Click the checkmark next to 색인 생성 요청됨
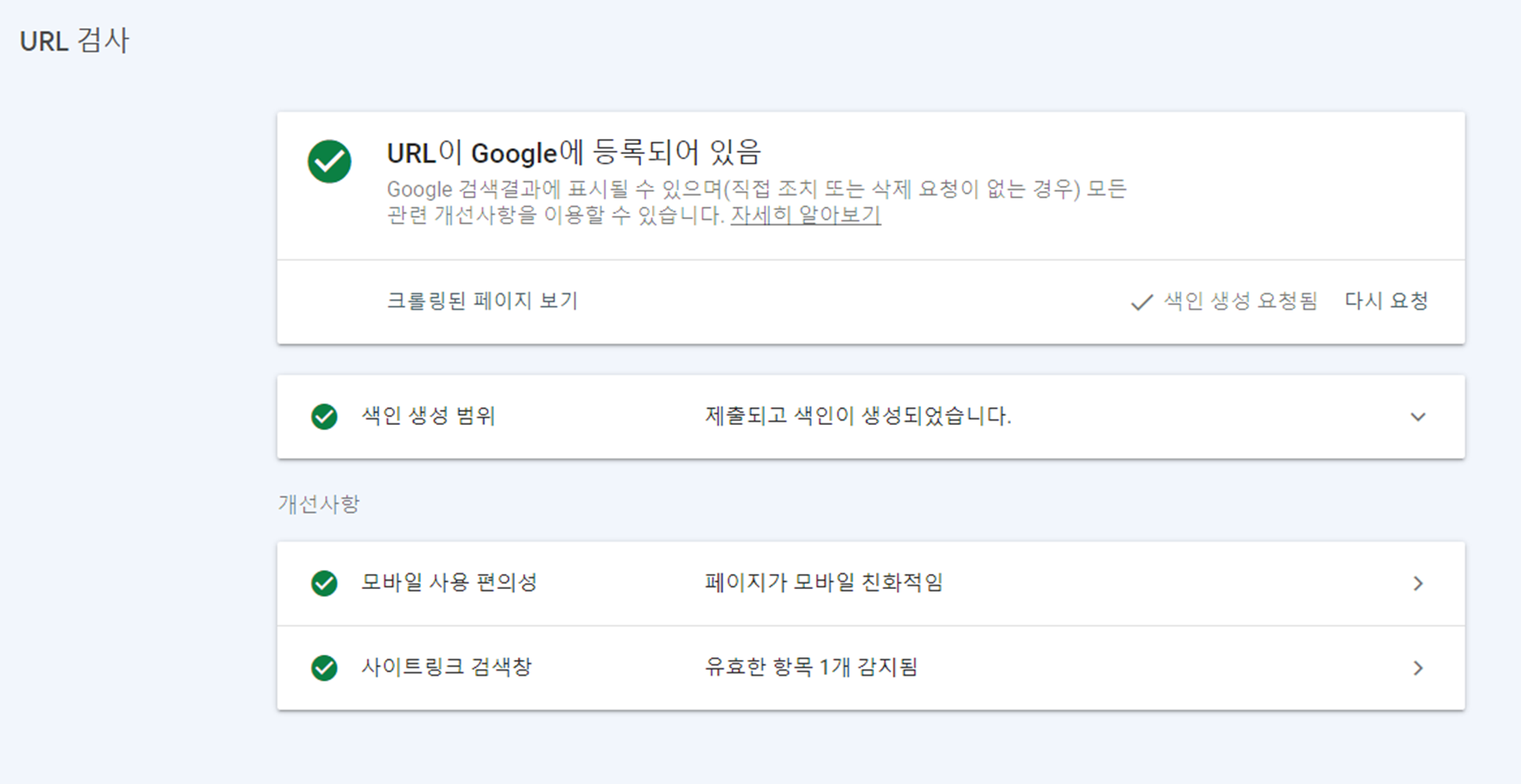The image size is (1521, 784). pyautogui.click(x=1140, y=302)
